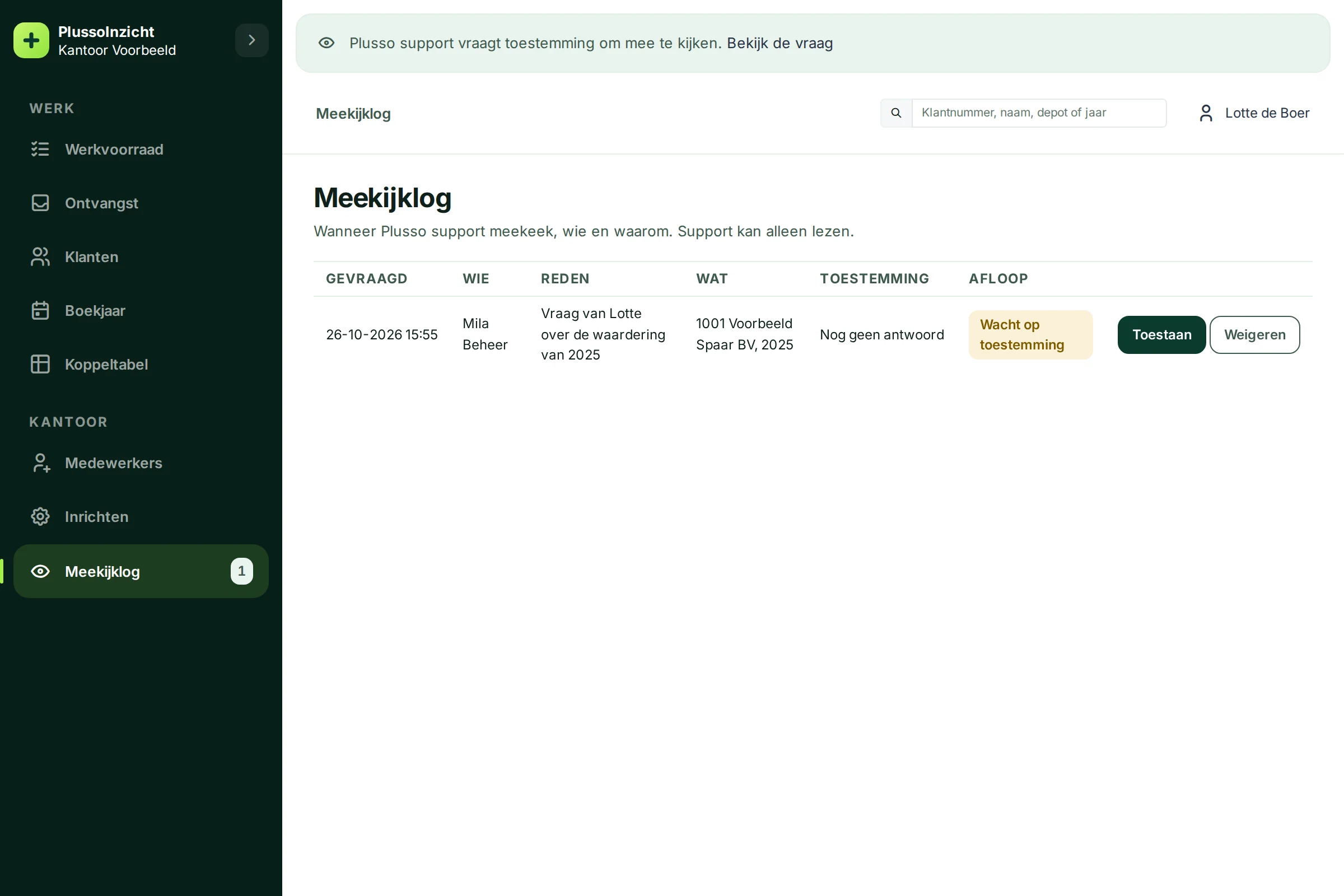
Task: Click the 'Nog geen antwoord' cell
Action: 881,335
